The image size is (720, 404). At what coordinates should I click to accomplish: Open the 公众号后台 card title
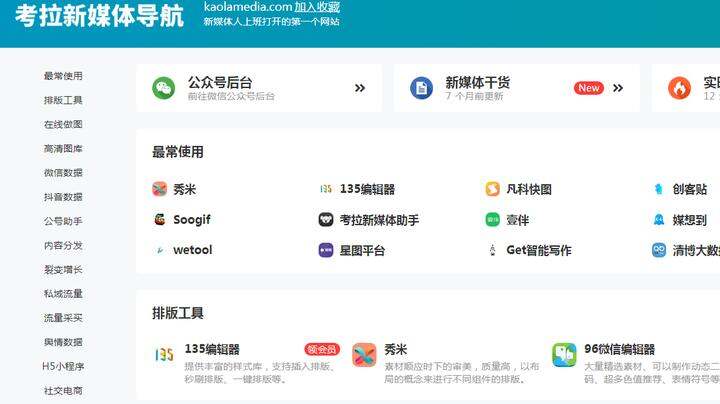220,83
